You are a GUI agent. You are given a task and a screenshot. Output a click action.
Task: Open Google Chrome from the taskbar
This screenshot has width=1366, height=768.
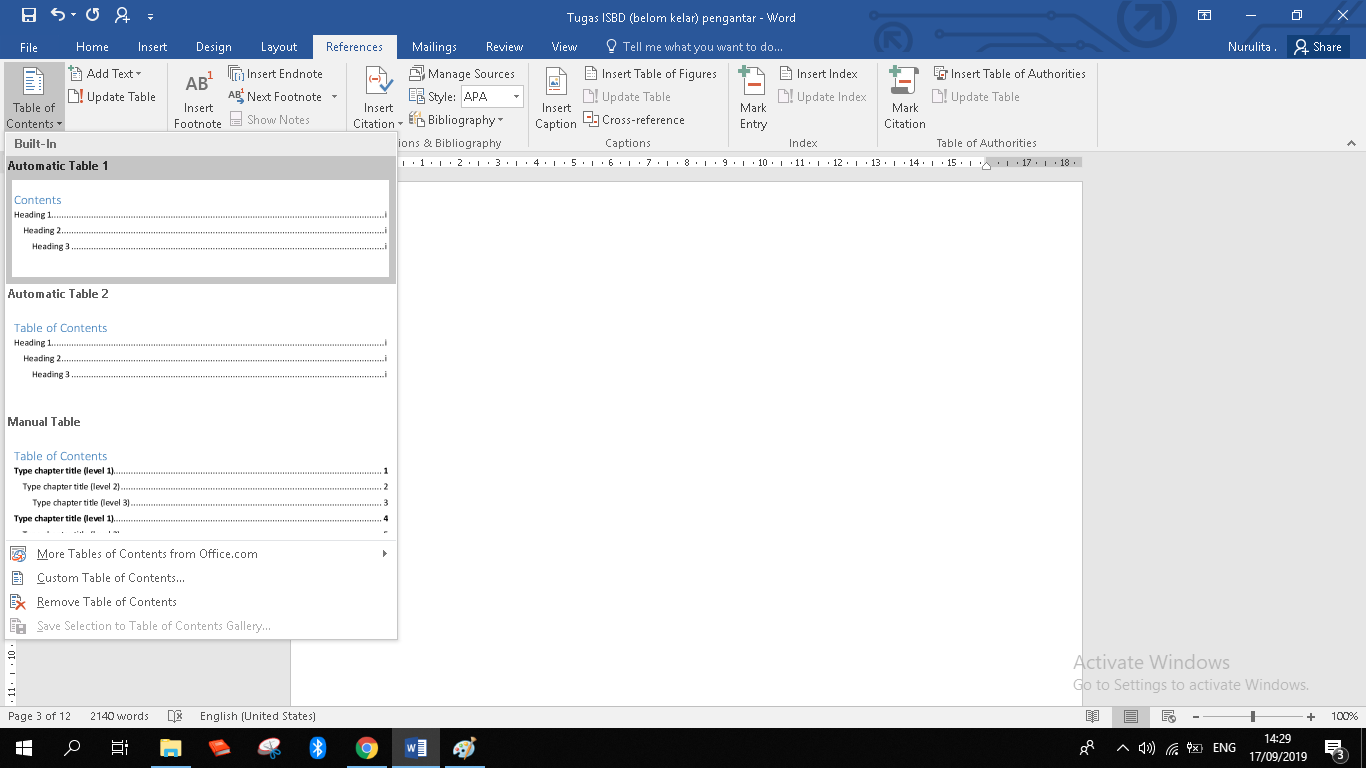367,748
